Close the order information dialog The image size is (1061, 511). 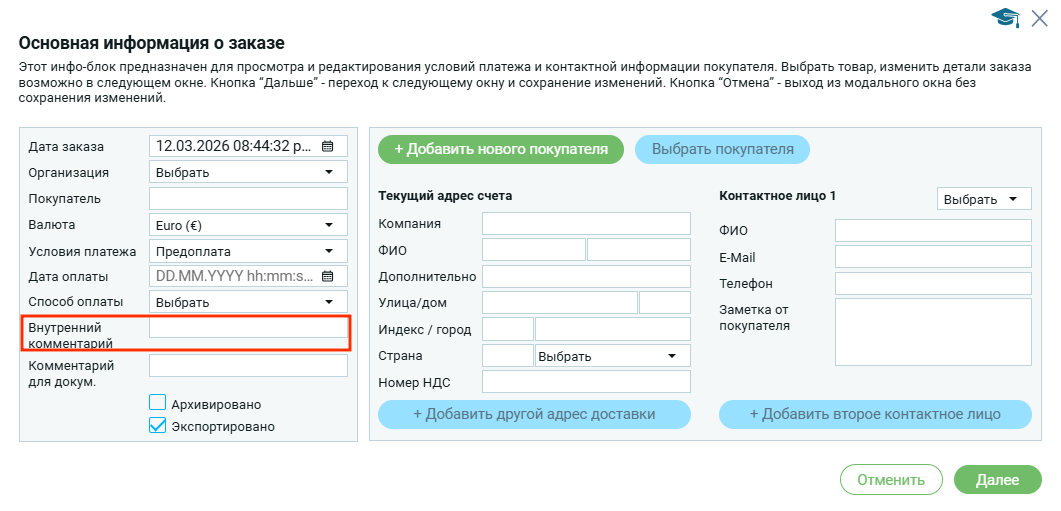[x=1038, y=17]
